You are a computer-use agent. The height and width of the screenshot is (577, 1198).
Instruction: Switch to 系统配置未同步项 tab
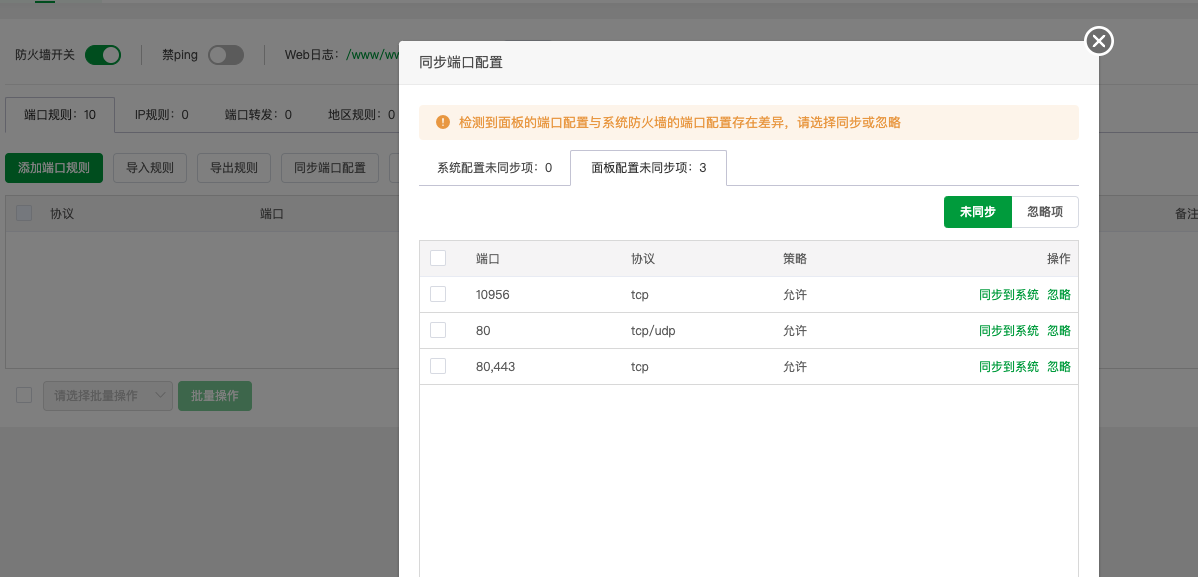494,167
